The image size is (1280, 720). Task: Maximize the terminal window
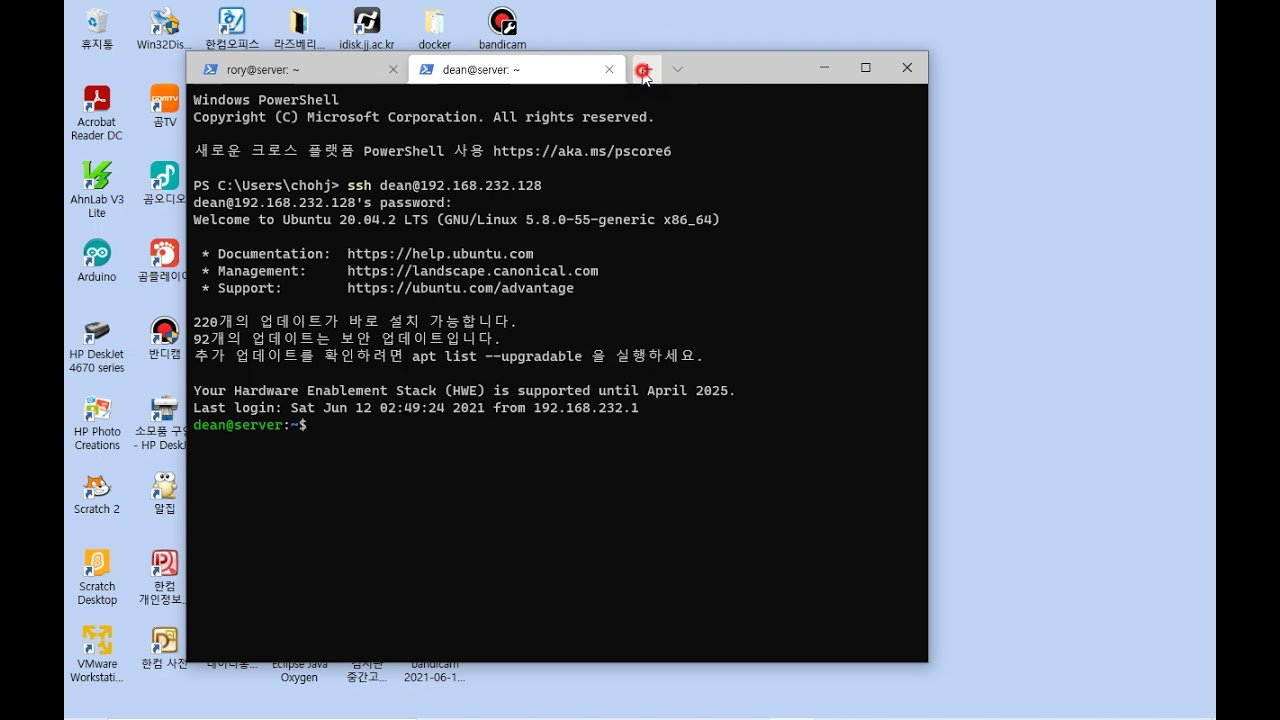pos(866,67)
